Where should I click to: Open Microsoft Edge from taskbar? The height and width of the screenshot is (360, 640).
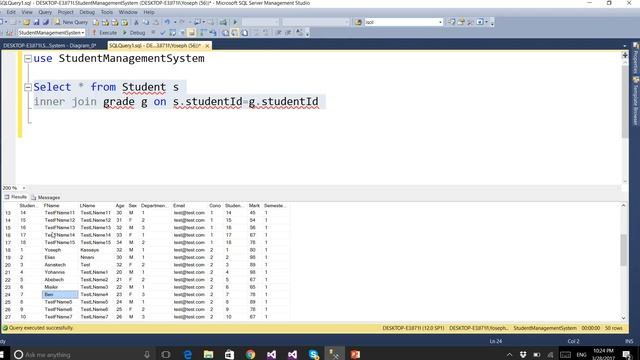[188, 355]
